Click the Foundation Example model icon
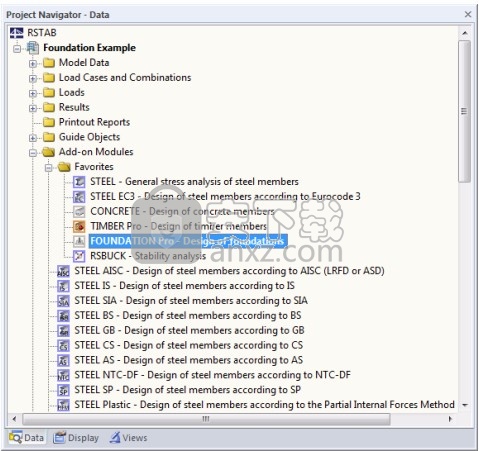Image resolution: width=479 pixels, height=451 pixels. coord(33,48)
